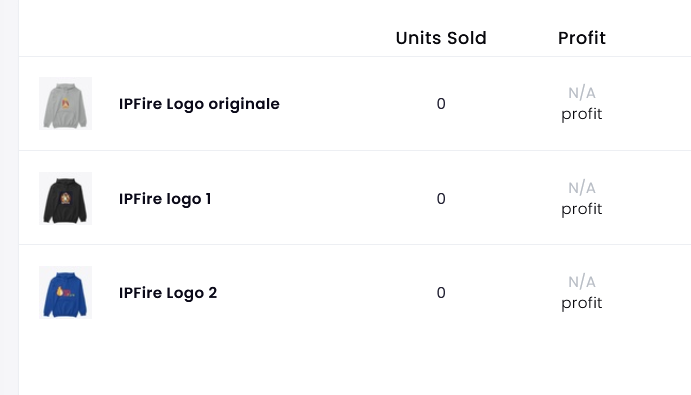This screenshot has height=395, width=691.
Task: Select units sold value for IPFire logo 1
Action: coord(441,198)
